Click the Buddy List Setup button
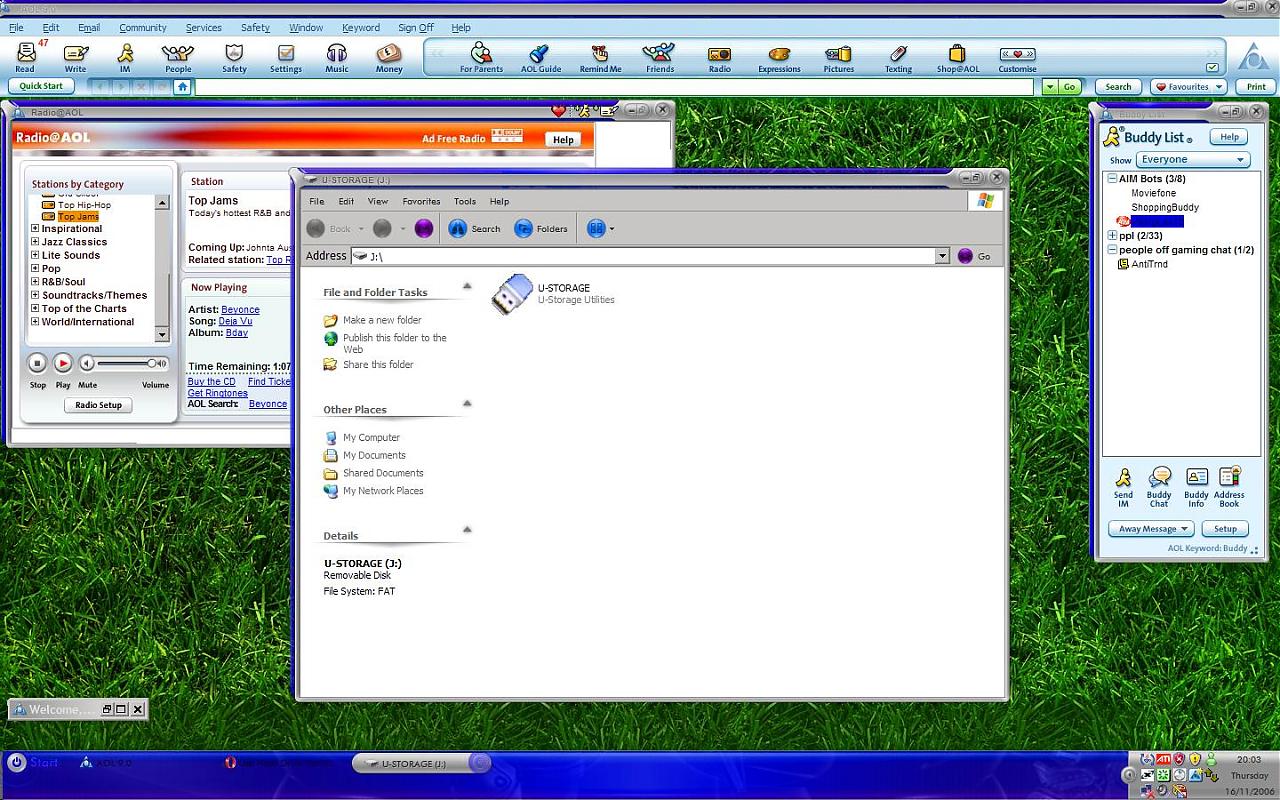 point(1225,529)
